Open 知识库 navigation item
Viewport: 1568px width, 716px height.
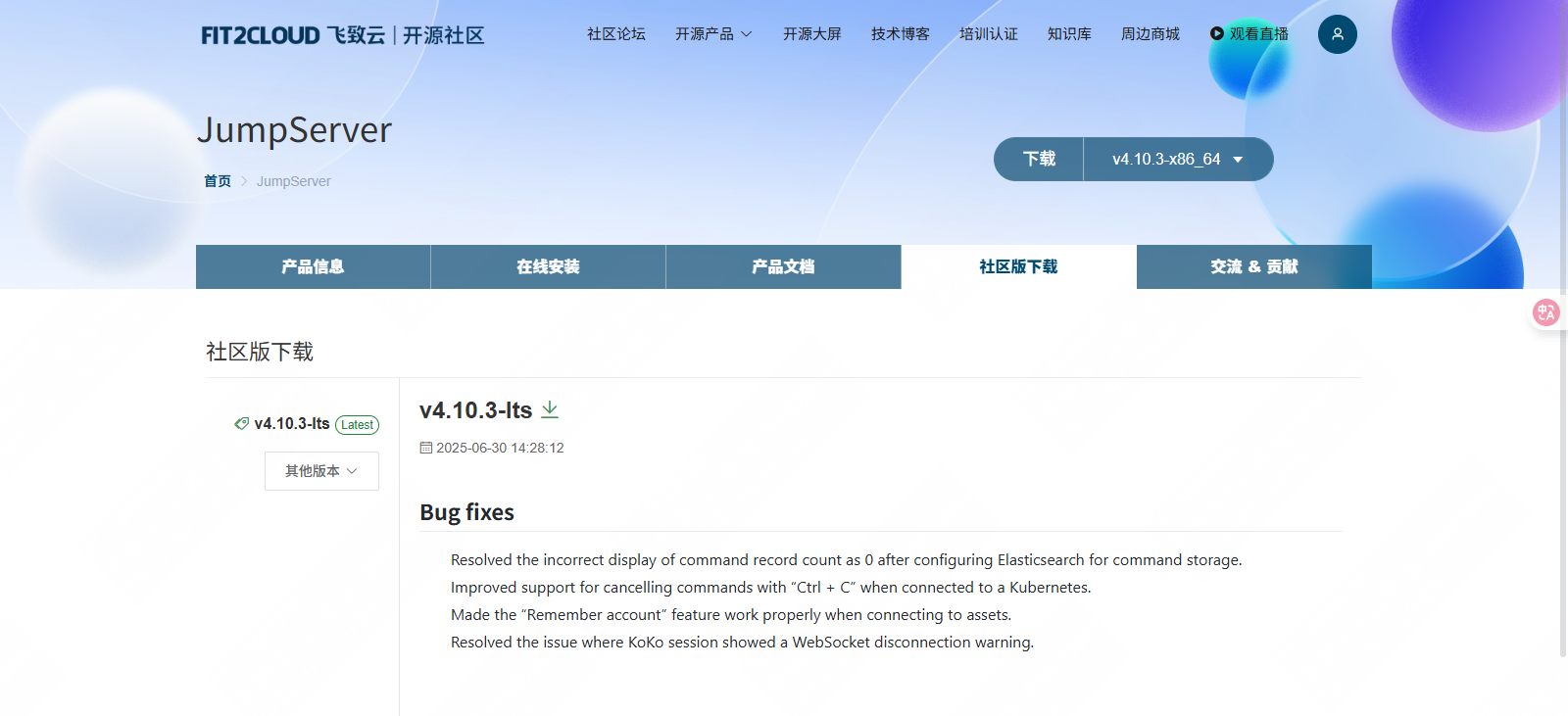coord(1069,34)
